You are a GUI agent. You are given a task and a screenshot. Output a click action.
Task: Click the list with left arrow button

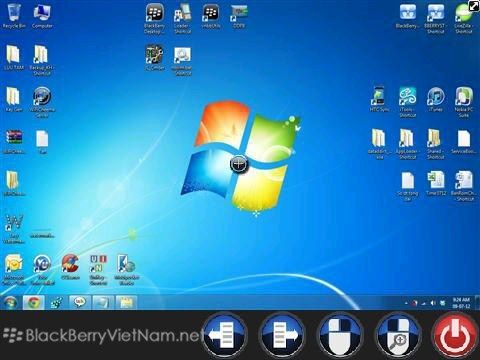click(225, 335)
